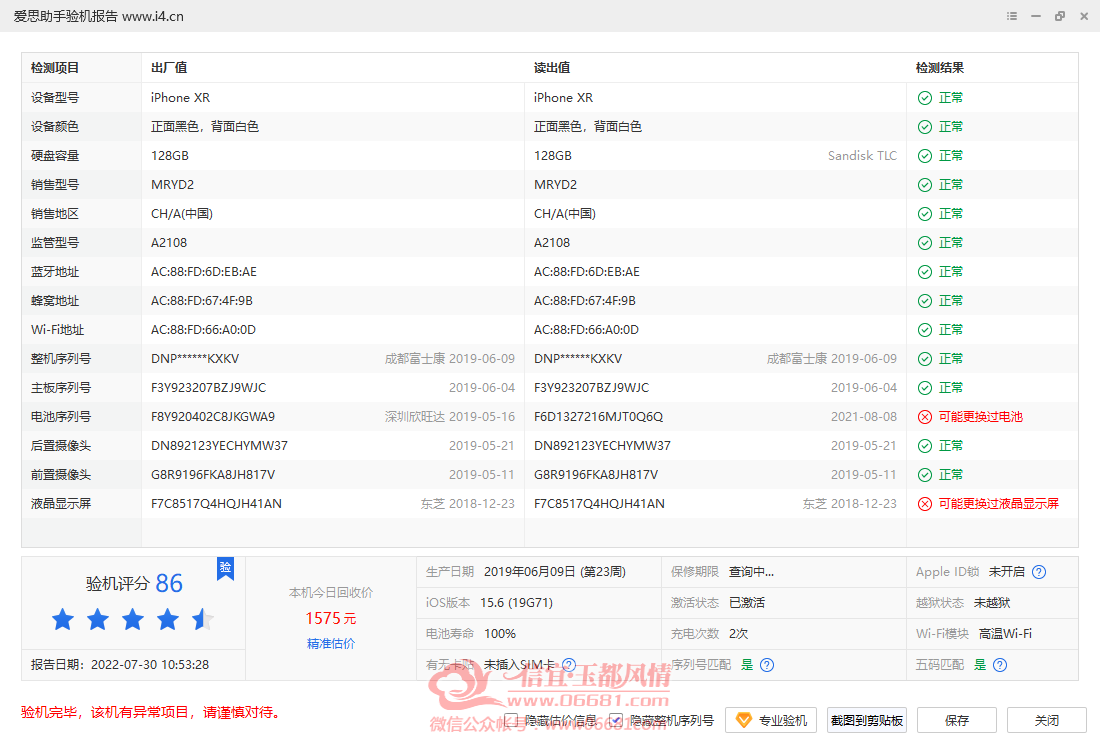The image size is (1100, 749).
Task: Click the 出厂值 column header
Action: click(169, 68)
